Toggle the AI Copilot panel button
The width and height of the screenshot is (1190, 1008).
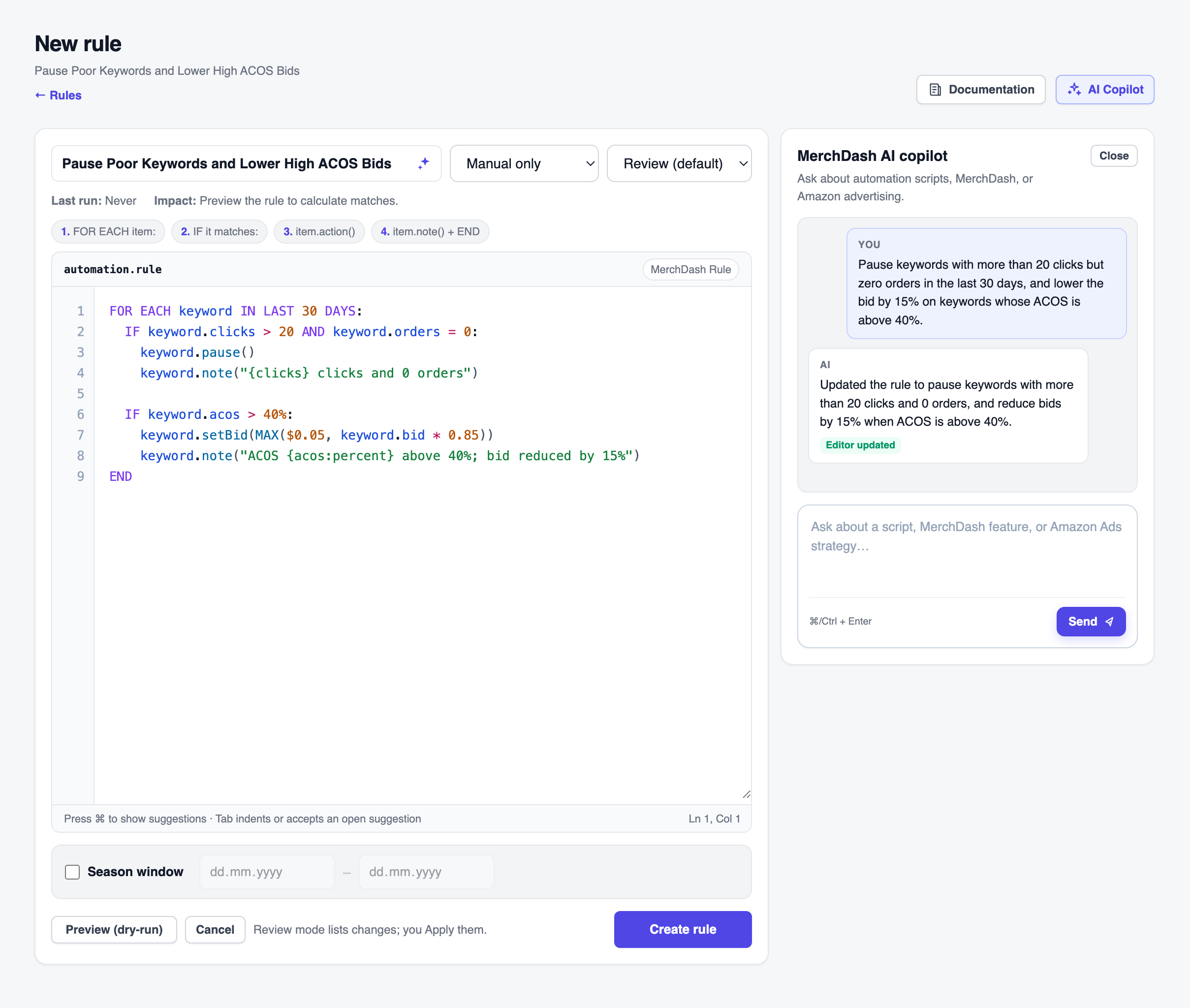[x=1104, y=90]
